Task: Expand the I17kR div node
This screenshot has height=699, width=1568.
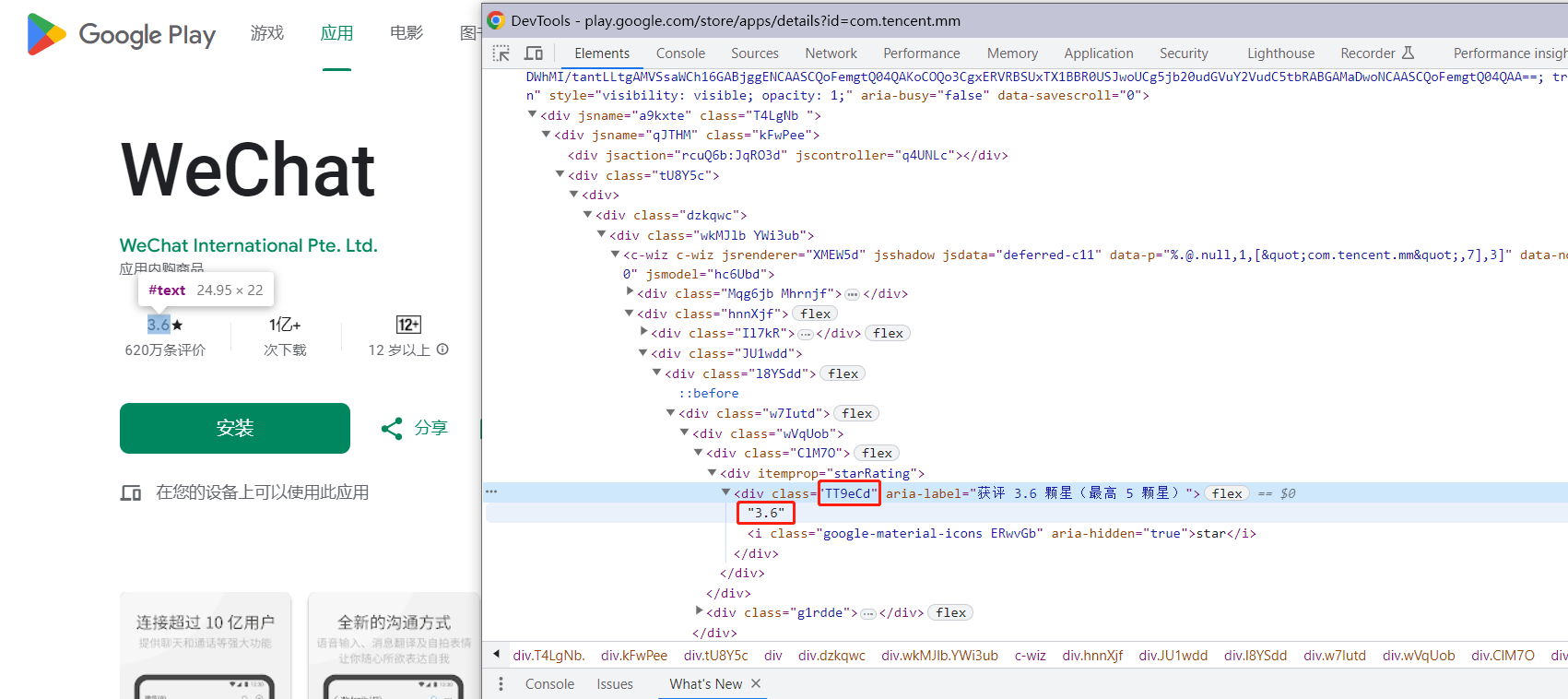Action: tap(643, 332)
